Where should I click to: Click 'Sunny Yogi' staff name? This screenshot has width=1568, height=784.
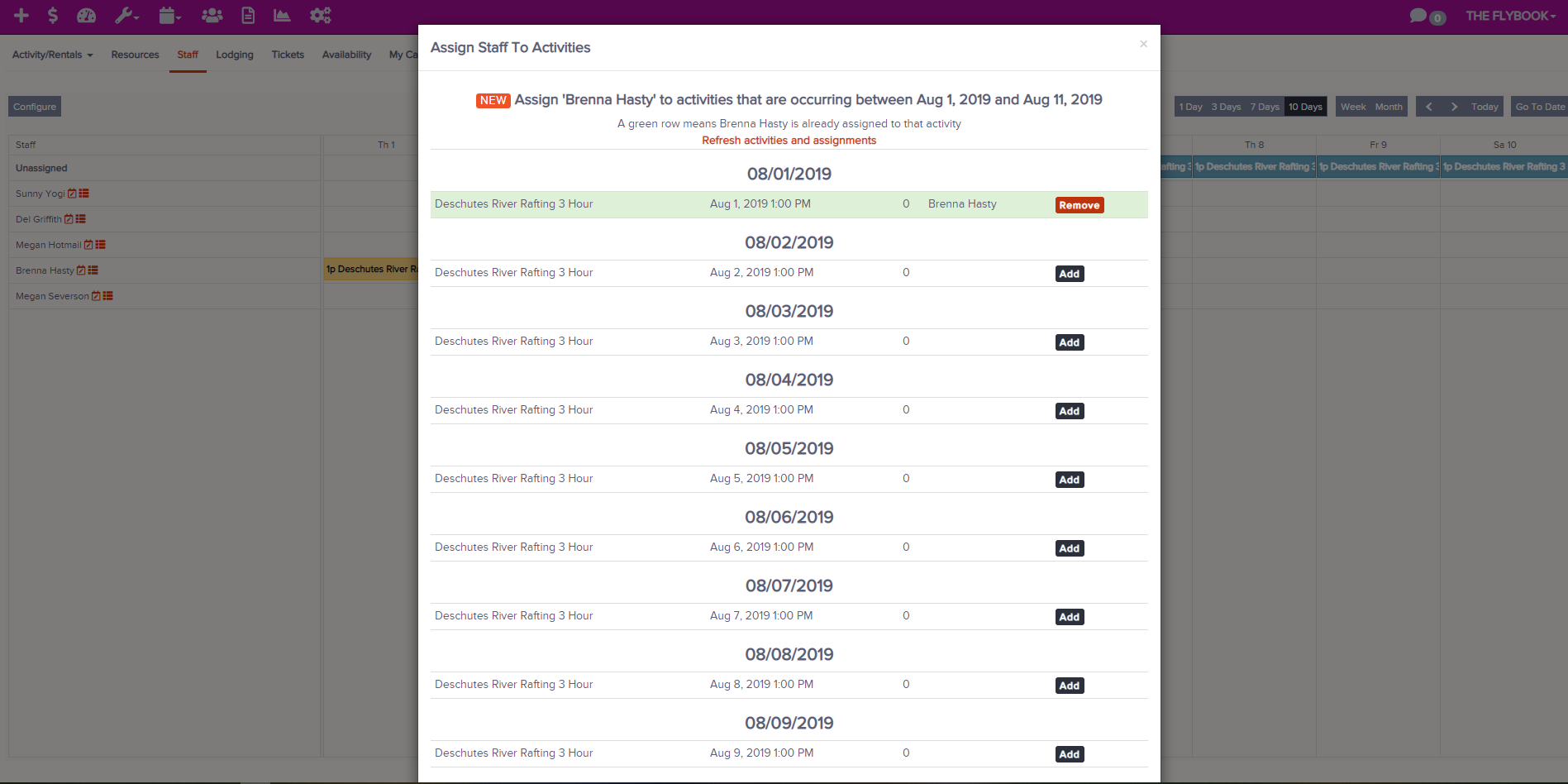click(40, 194)
